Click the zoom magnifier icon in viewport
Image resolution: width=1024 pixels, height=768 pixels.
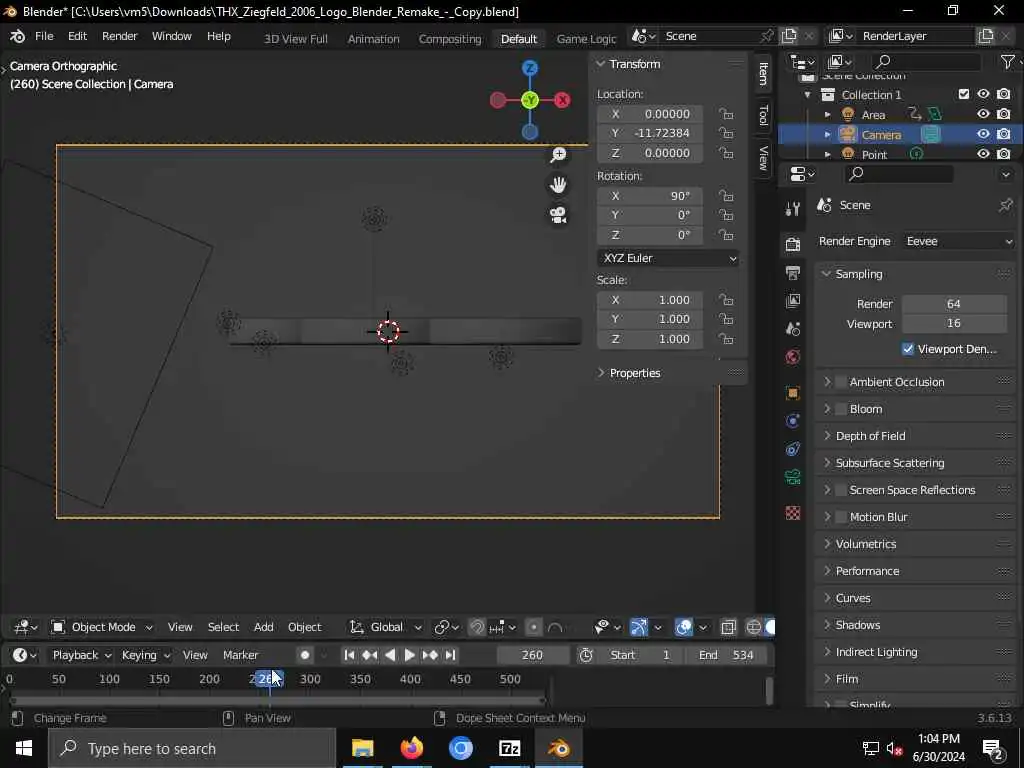tap(558, 155)
